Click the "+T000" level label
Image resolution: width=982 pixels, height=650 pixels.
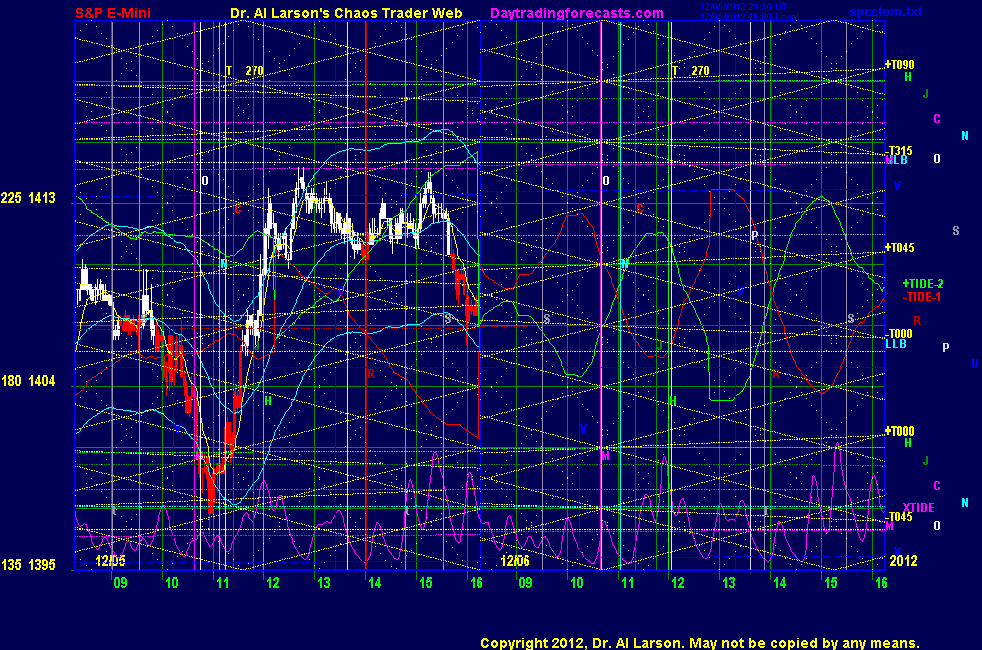coord(899,431)
